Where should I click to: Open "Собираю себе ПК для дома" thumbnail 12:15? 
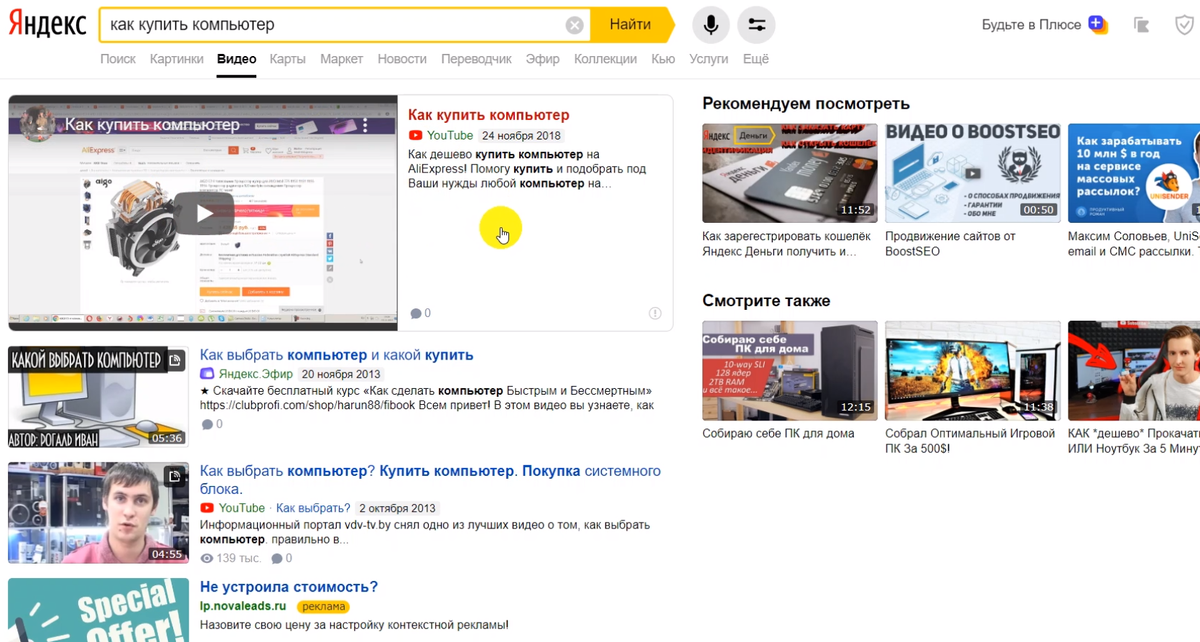[790, 369]
